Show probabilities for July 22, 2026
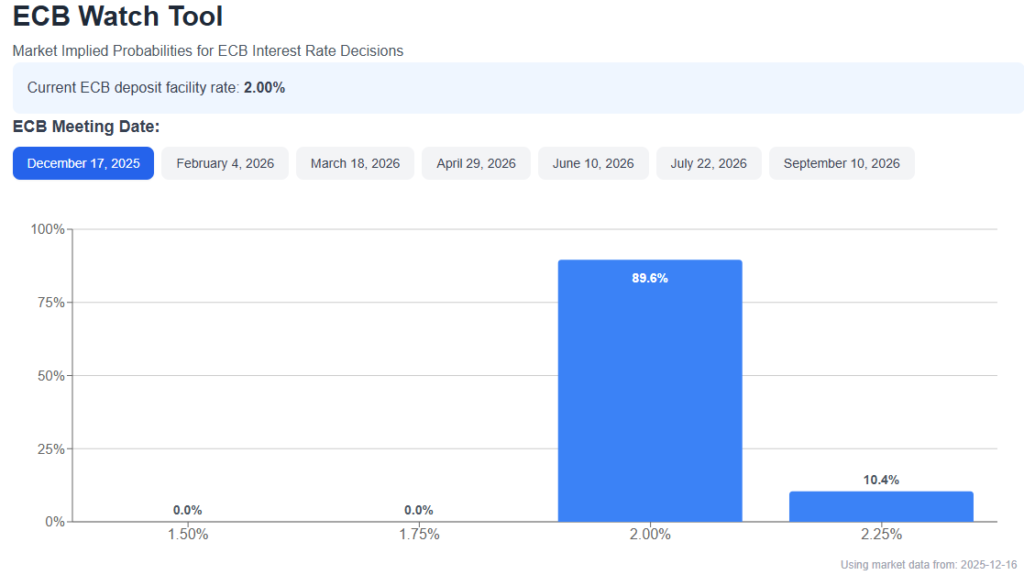The height and width of the screenshot is (575, 1024). (709, 163)
